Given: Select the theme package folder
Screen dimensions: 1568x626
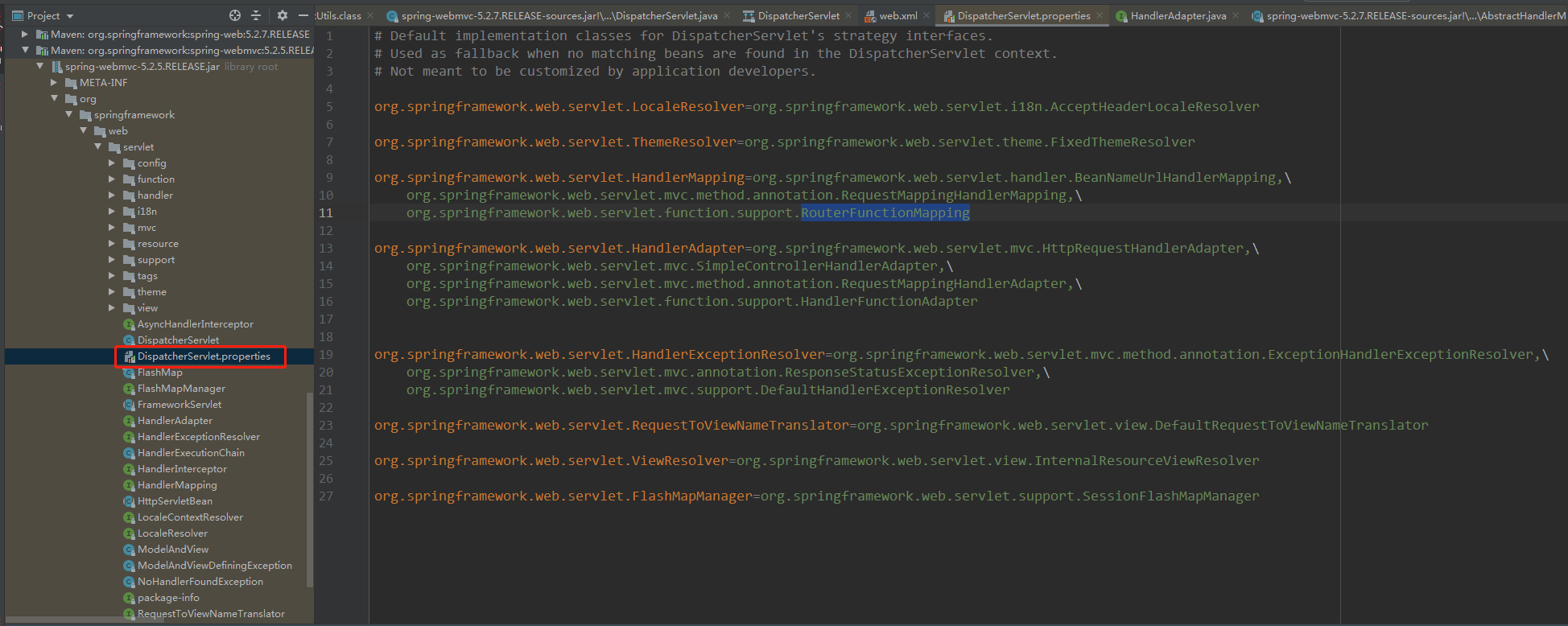Looking at the screenshot, I should 152,291.
